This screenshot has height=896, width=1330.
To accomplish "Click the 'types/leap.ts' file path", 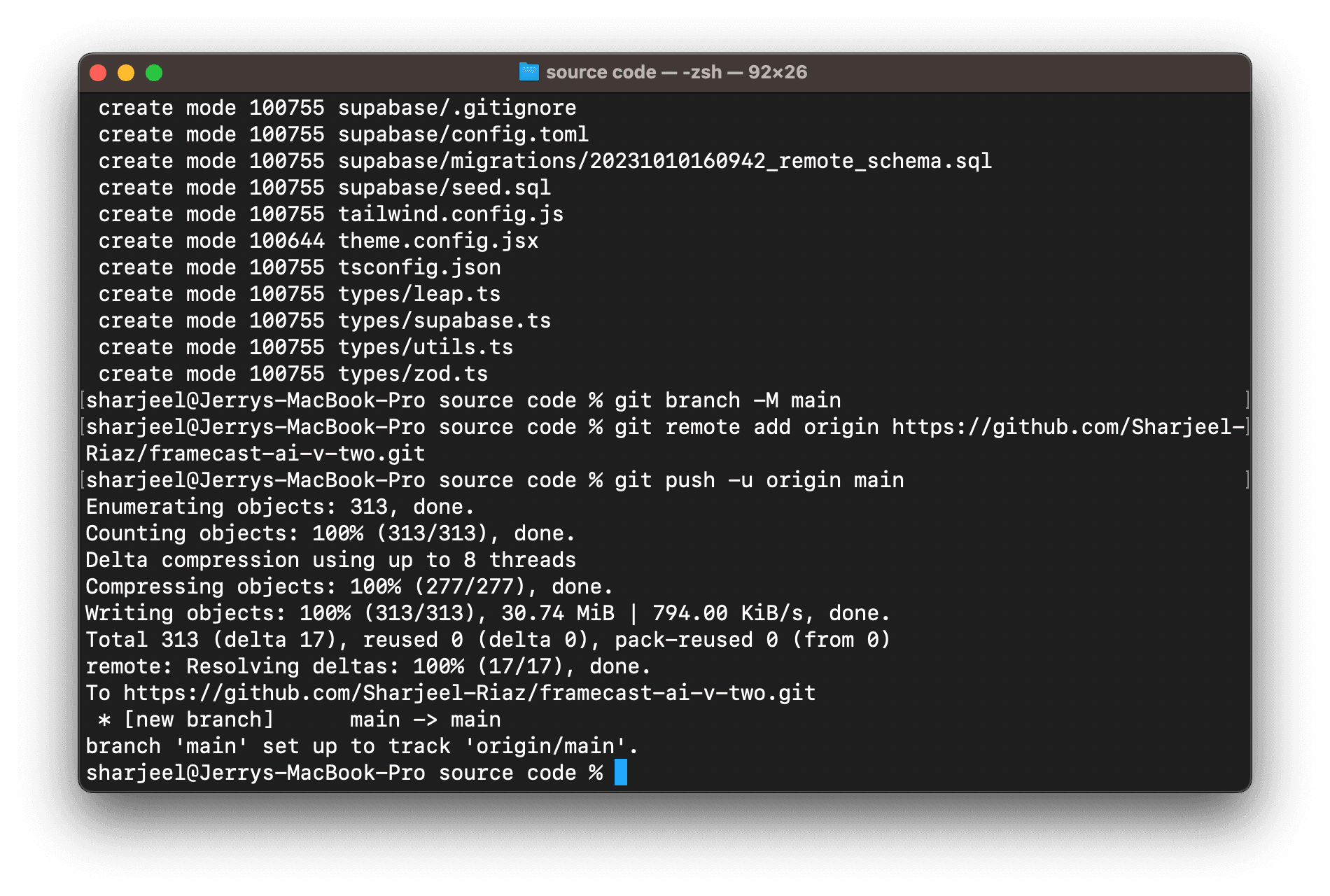I will (419, 294).
